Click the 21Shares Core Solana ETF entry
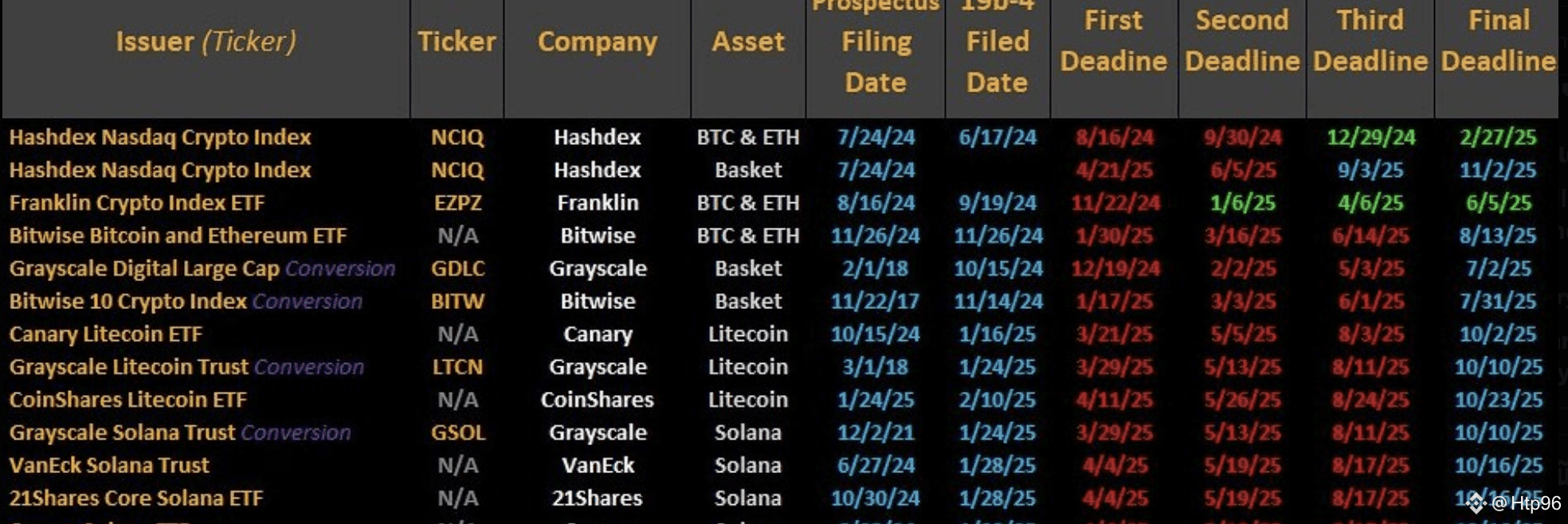The height and width of the screenshot is (524, 1568). (x=136, y=499)
